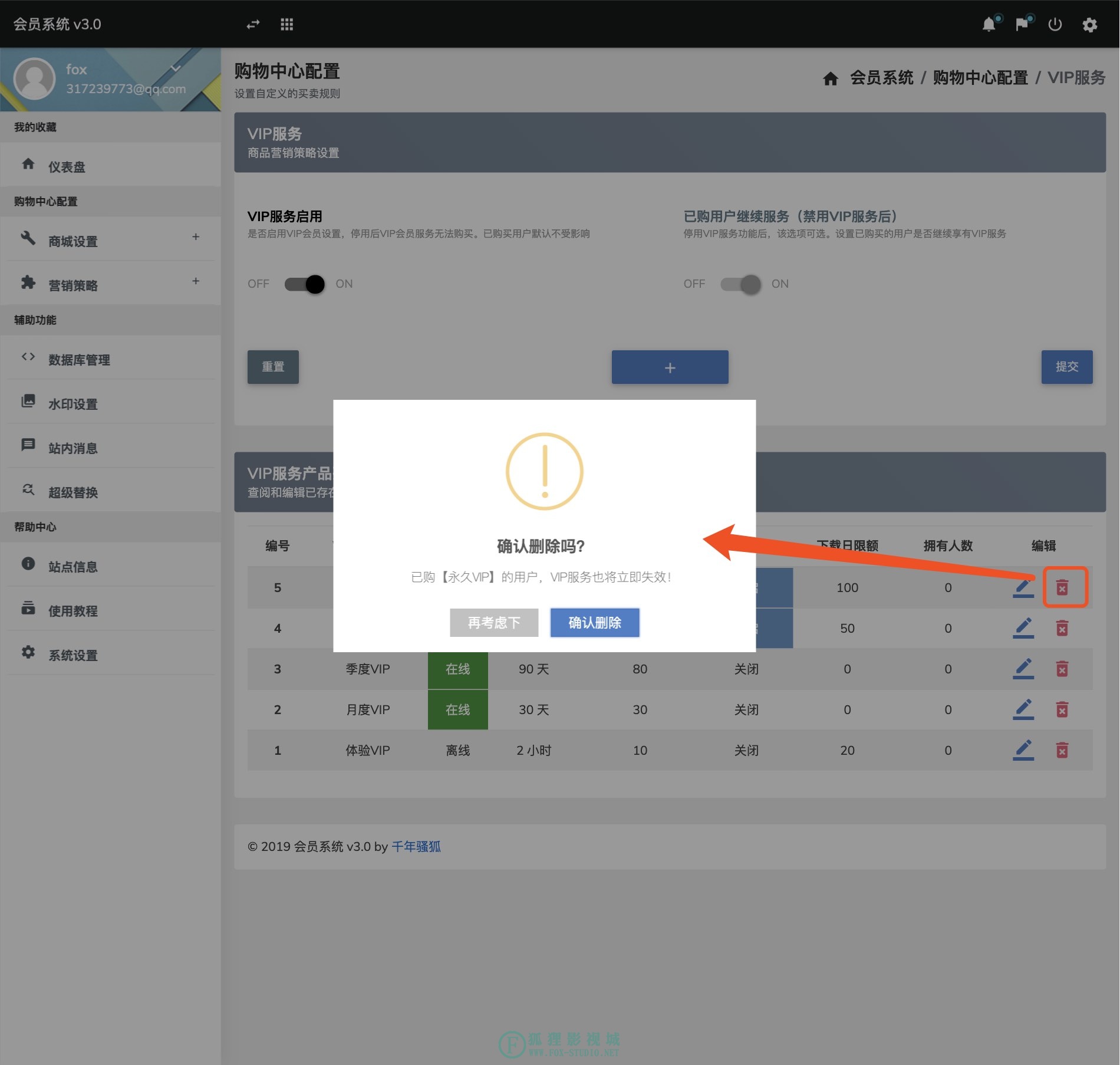Expand 商城设置 plus sign

pyautogui.click(x=196, y=236)
